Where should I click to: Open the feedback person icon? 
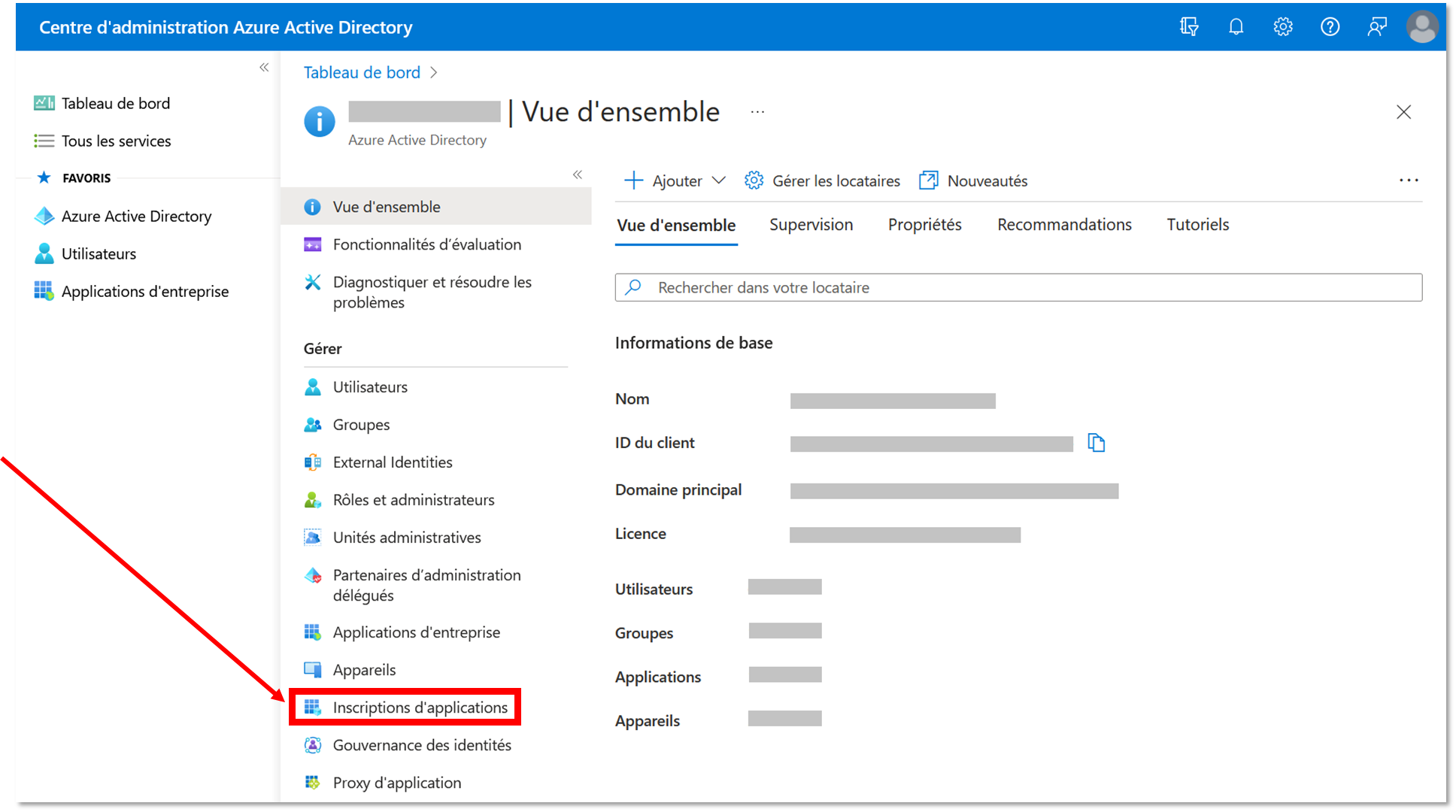[x=1377, y=27]
